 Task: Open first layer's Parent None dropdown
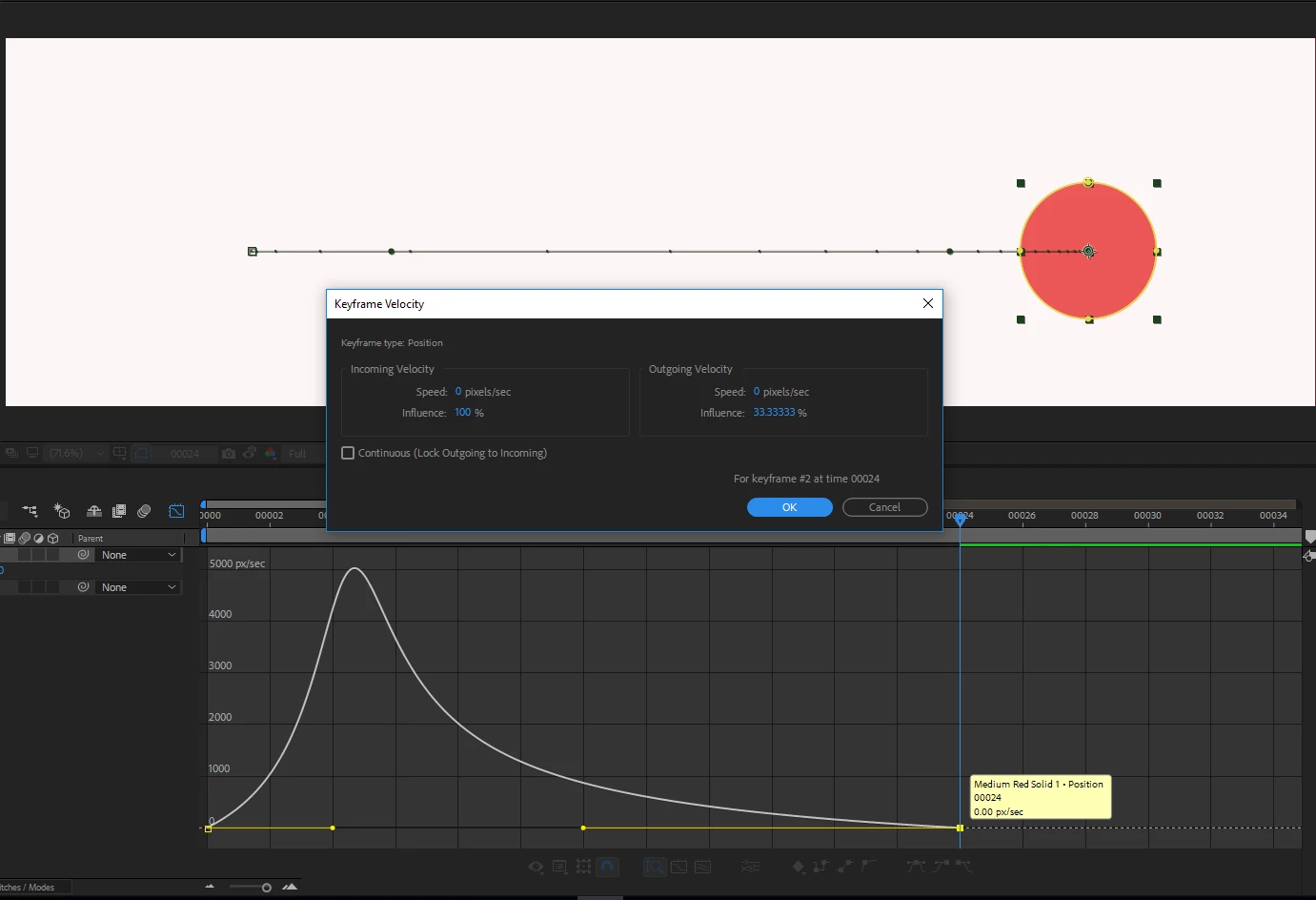tap(139, 555)
